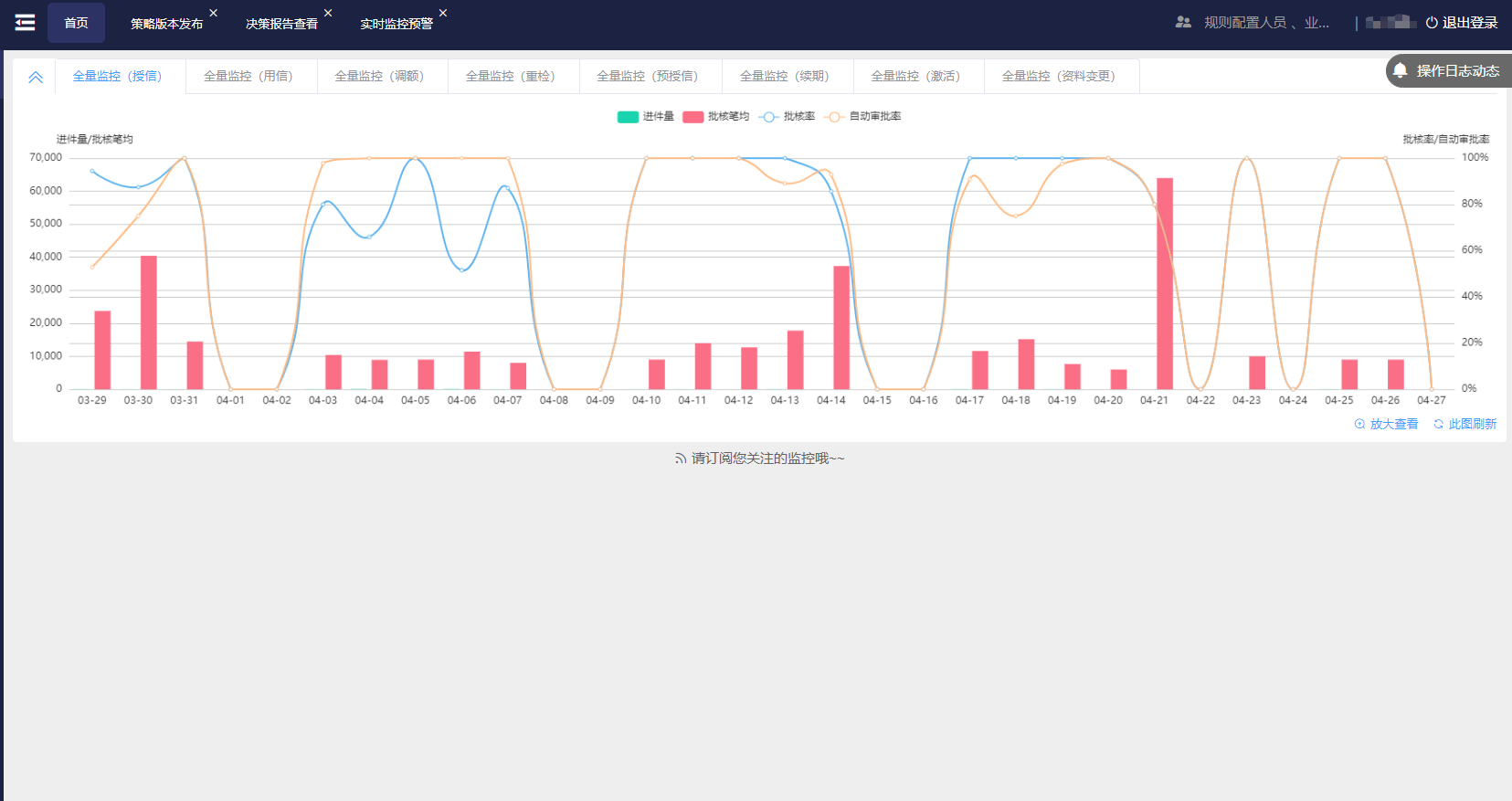Click the subscribe feed icon below the chart
Viewport: 1512px width, 801px height.
pos(680,458)
